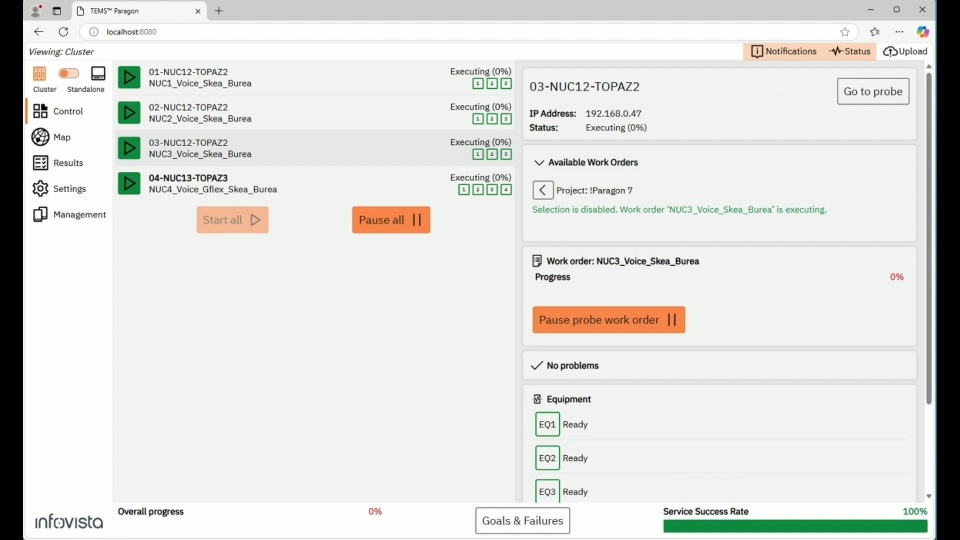Image resolution: width=960 pixels, height=540 pixels.
Task: Open the Copilot sidebar icon
Action: click(x=923, y=32)
